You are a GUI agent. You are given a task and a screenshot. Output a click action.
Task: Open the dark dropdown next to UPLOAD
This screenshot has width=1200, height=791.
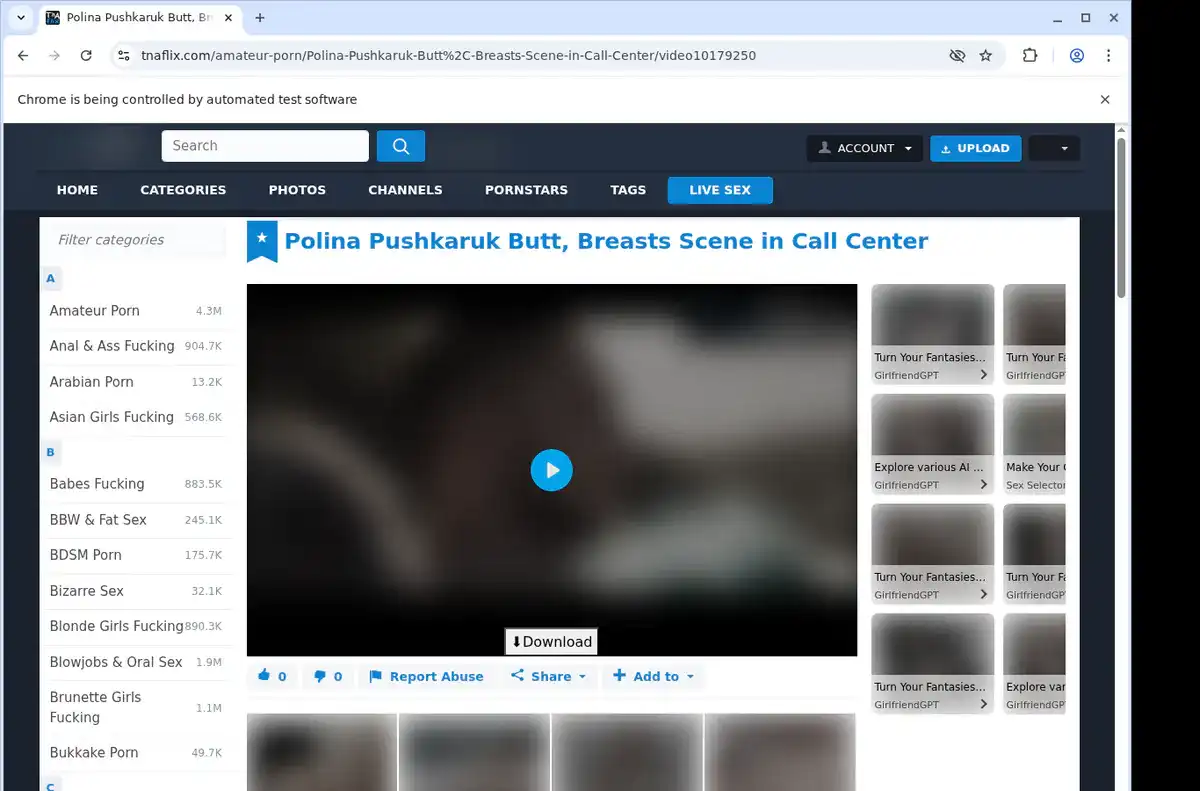(x=1054, y=148)
